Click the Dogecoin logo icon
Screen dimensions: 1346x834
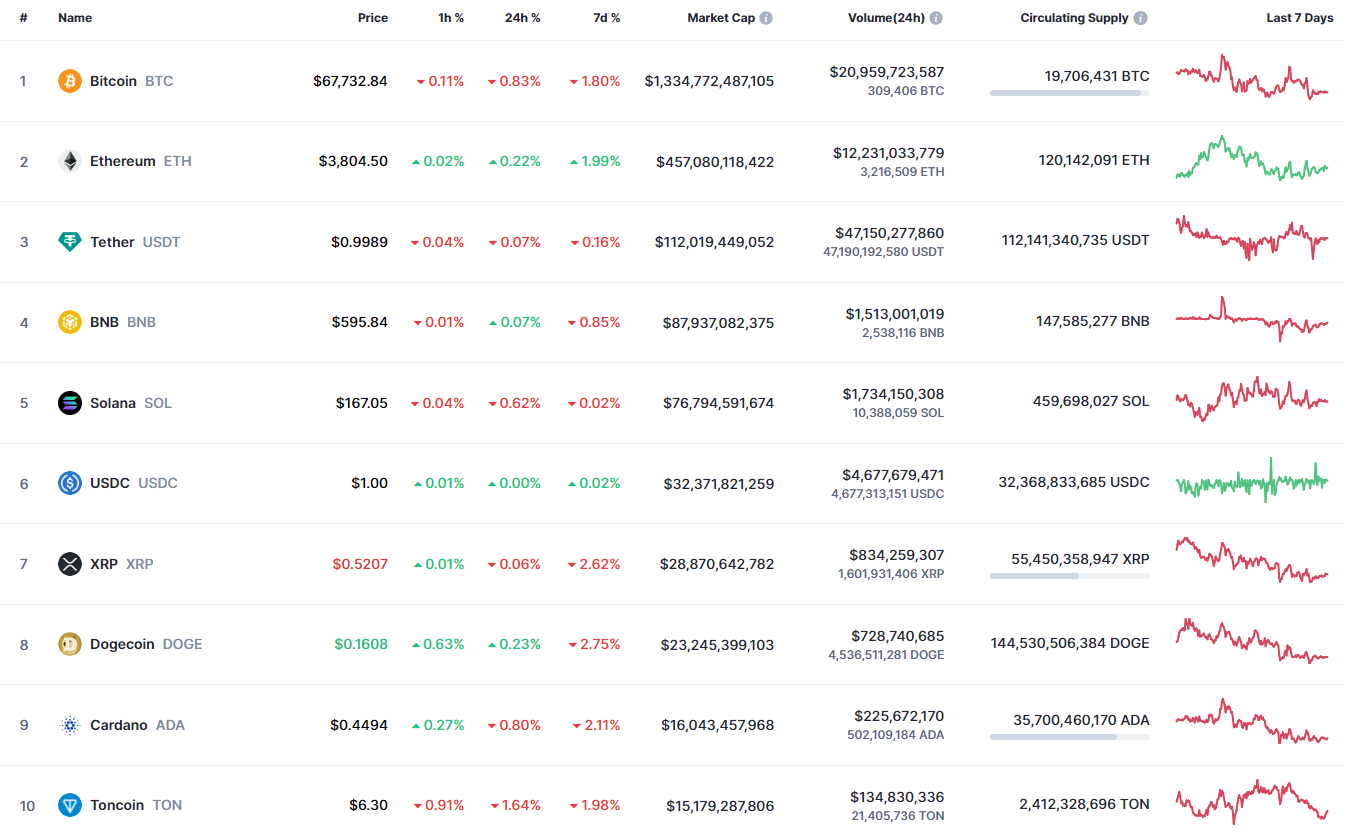click(x=70, y=644)
